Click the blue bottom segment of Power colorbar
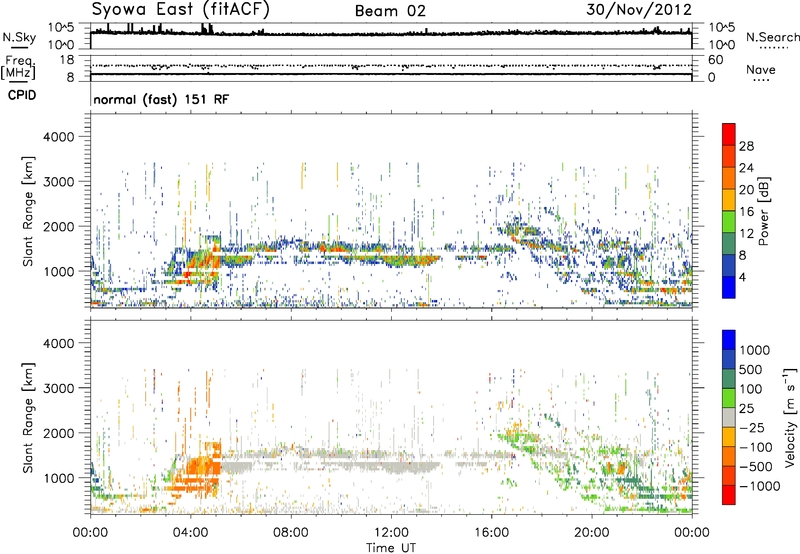800x554 pixels. click(x=729, y=287)
